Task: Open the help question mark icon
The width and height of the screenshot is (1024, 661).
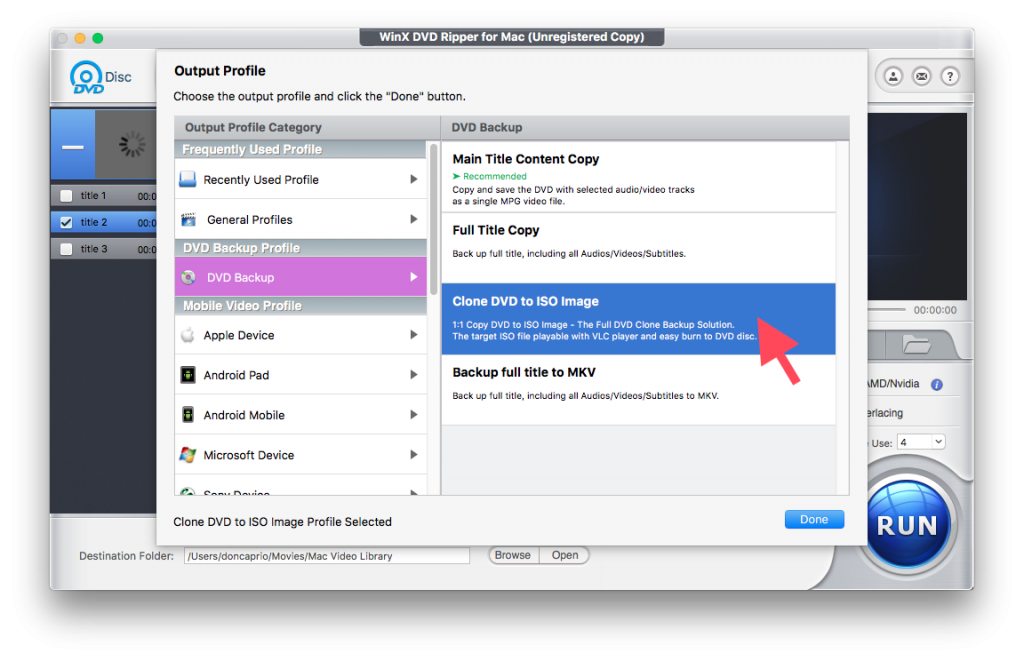Action: pyautogui.click(x=950, y=76)
